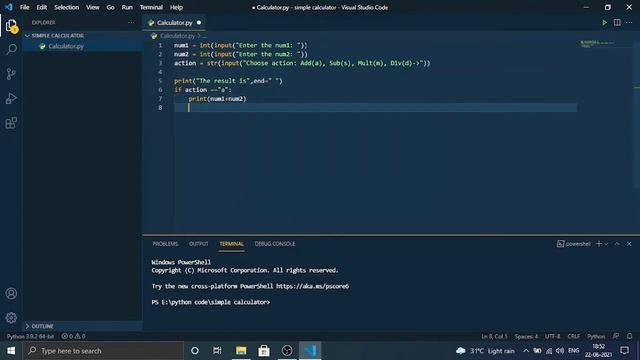640x360 pixels.
Task: Open Microsoft Store from taskbar
Action: click(264, 351)
